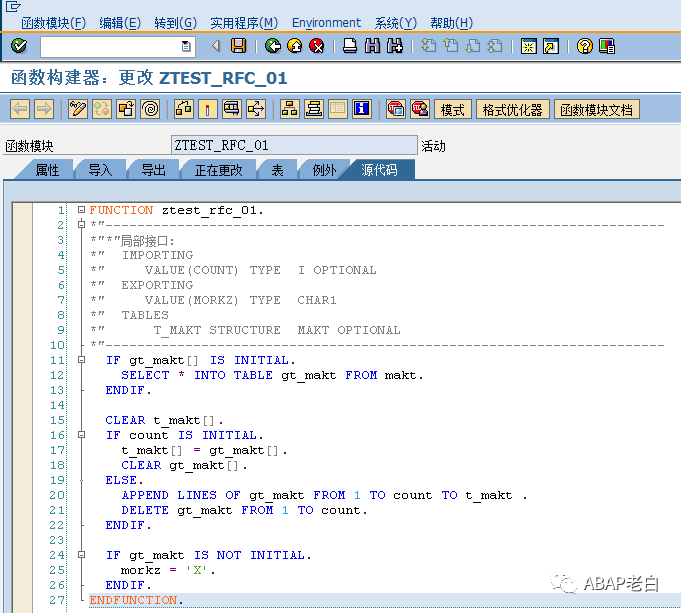Open the 帮助(H) menu
The image size is (681, 613).
coord(451,23)
